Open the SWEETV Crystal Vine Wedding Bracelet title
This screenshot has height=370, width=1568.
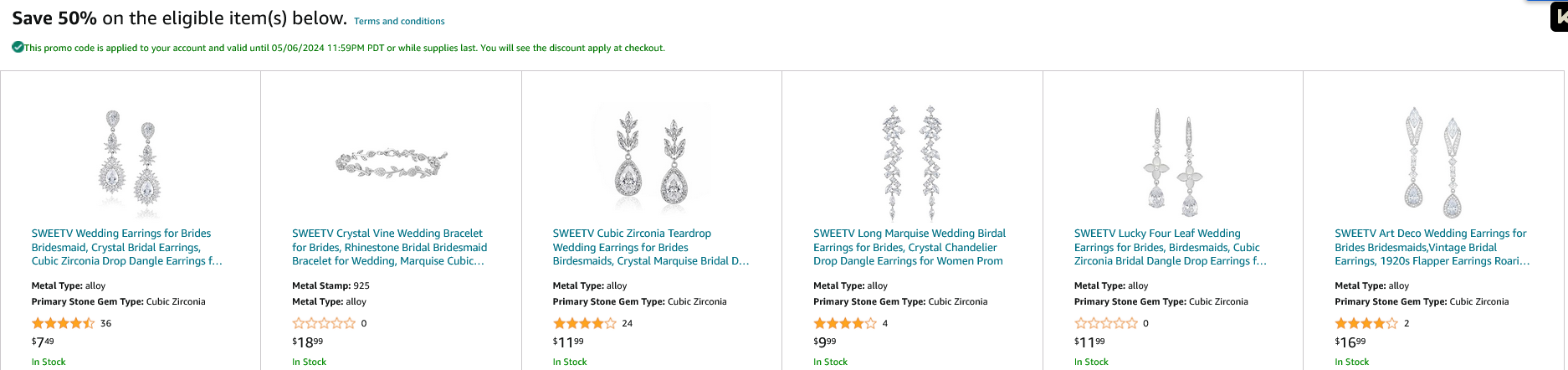(x=389, y=247)
